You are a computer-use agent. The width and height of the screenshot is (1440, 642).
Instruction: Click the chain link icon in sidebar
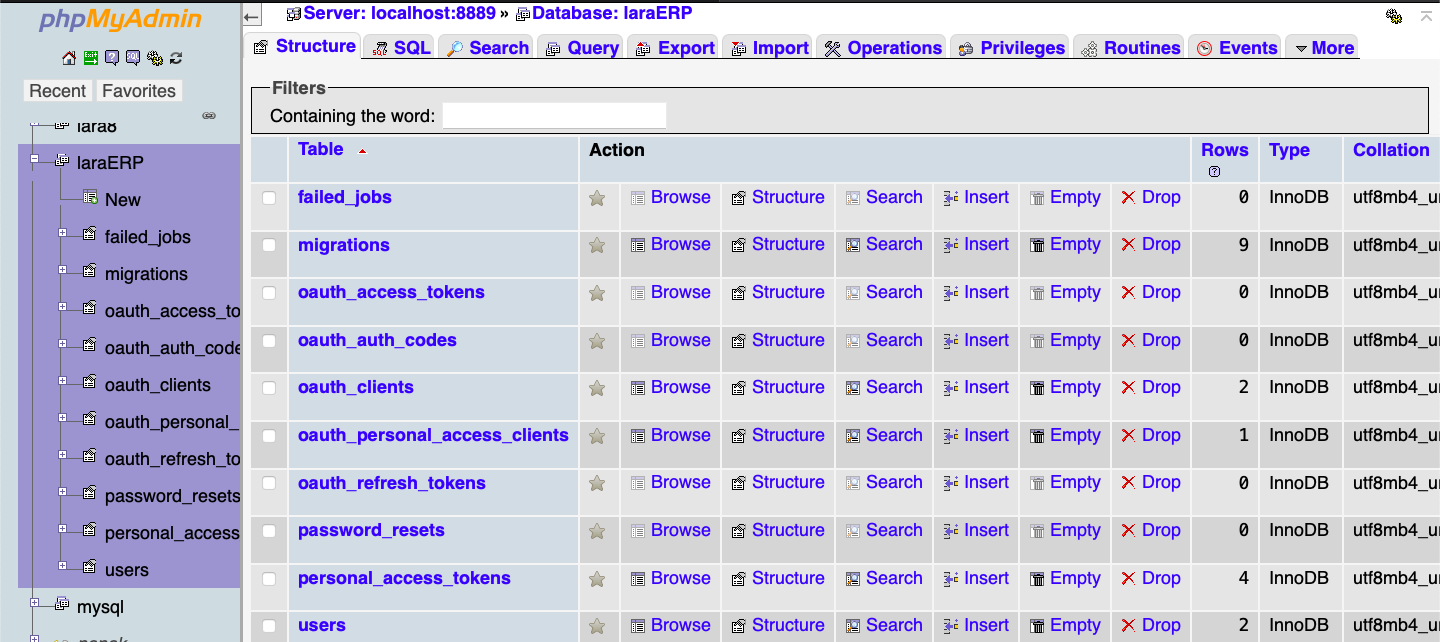point(209,116)
